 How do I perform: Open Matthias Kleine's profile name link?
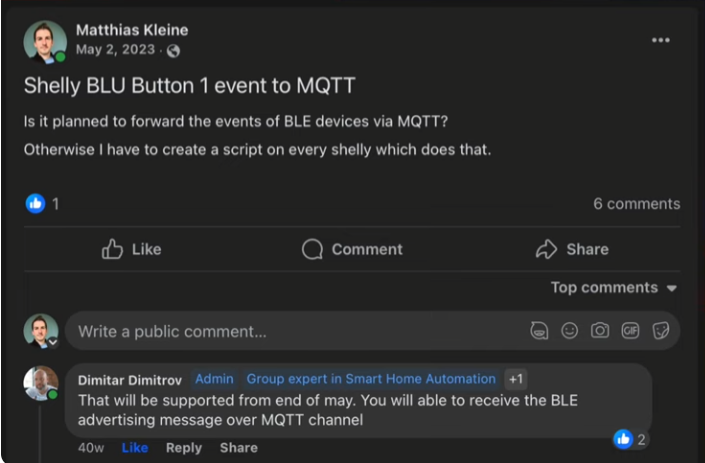point(132,30)
